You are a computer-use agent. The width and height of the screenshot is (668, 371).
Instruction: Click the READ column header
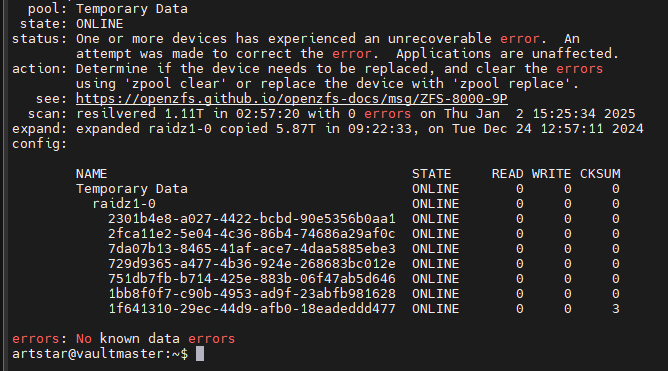pos(507,174)
